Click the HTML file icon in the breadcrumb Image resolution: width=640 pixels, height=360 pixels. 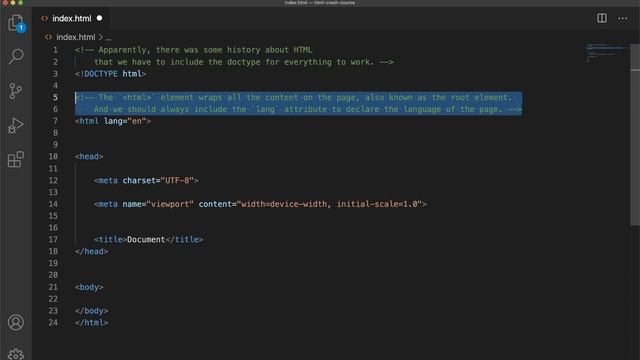pyautogui.click(x=49, y=37)
